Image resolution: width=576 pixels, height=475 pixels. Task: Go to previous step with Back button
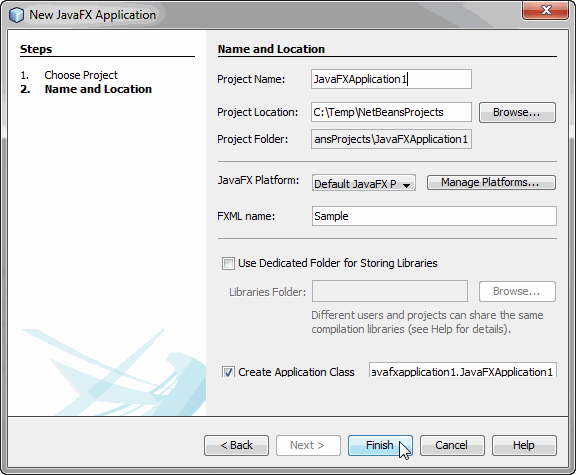pyautogui.click(x=236, y=445)
